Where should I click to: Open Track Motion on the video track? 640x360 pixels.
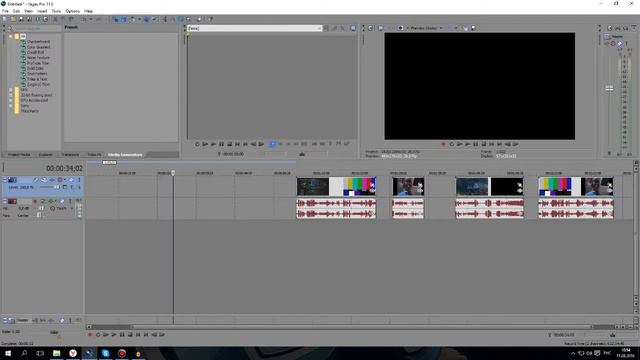coord(44,180)
